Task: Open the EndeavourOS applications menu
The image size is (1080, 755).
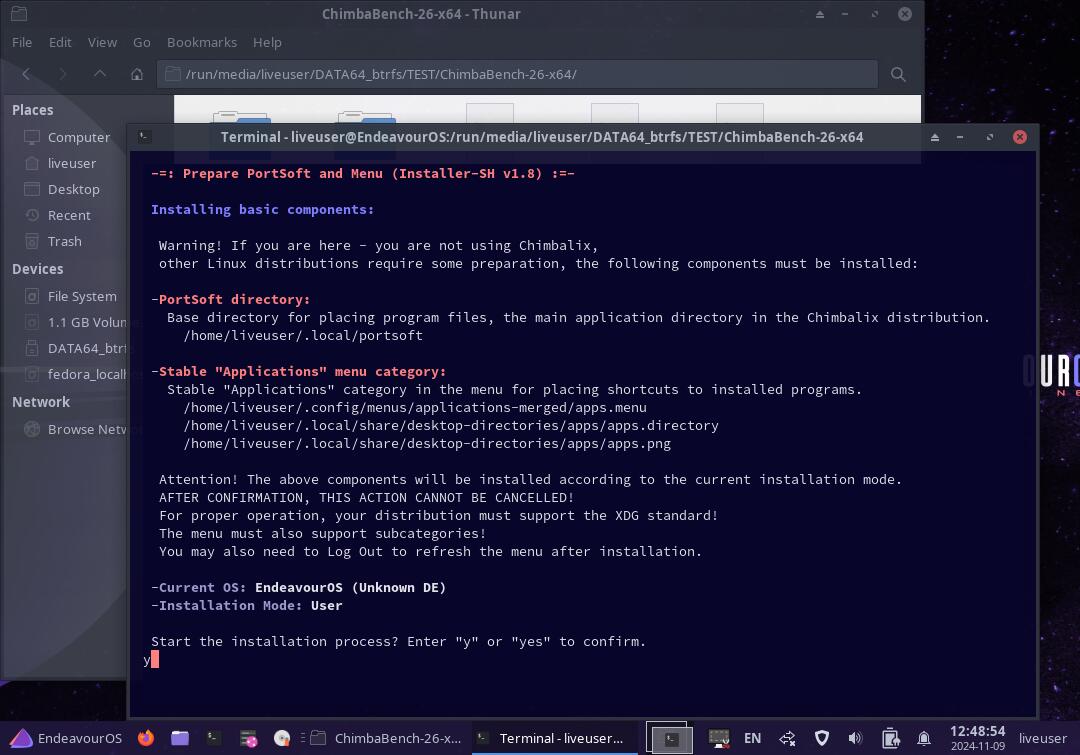Action: tap(67, 738)
